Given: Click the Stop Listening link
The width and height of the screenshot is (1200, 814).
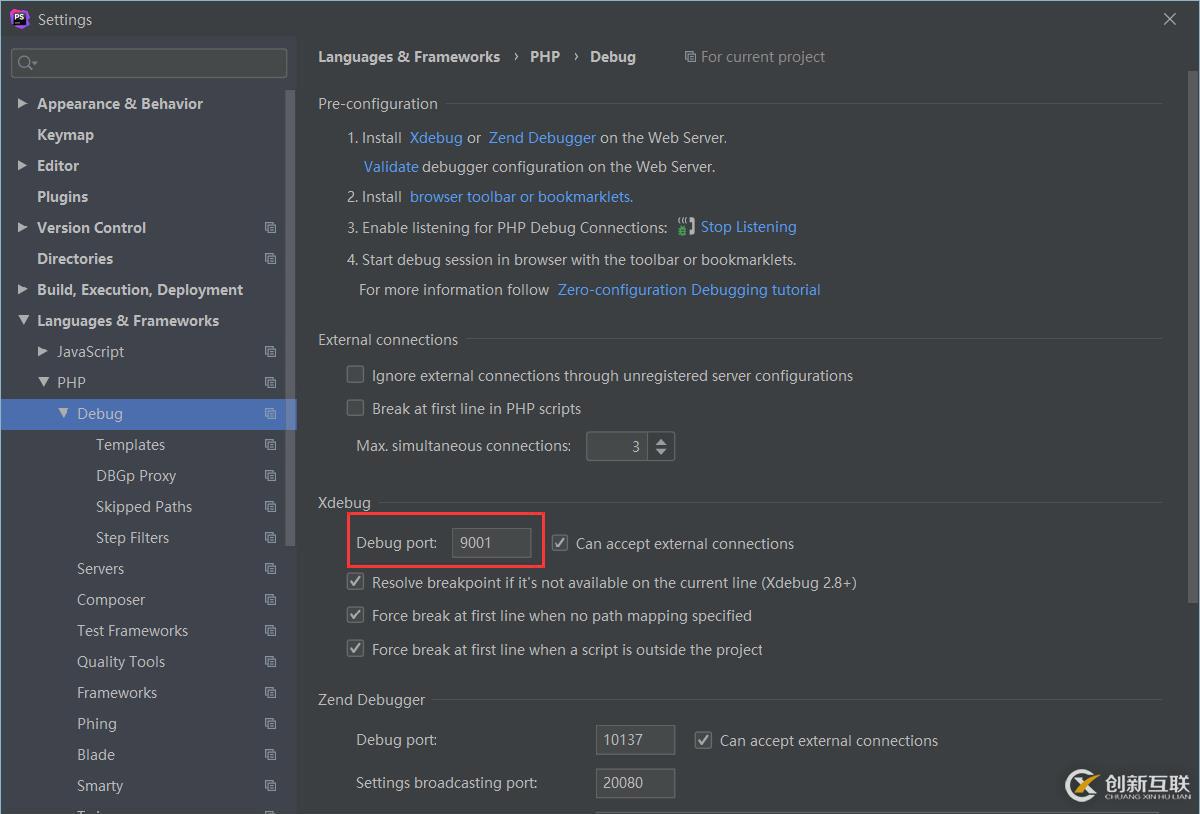Looking at the screenshot, I should coord(748,227).
